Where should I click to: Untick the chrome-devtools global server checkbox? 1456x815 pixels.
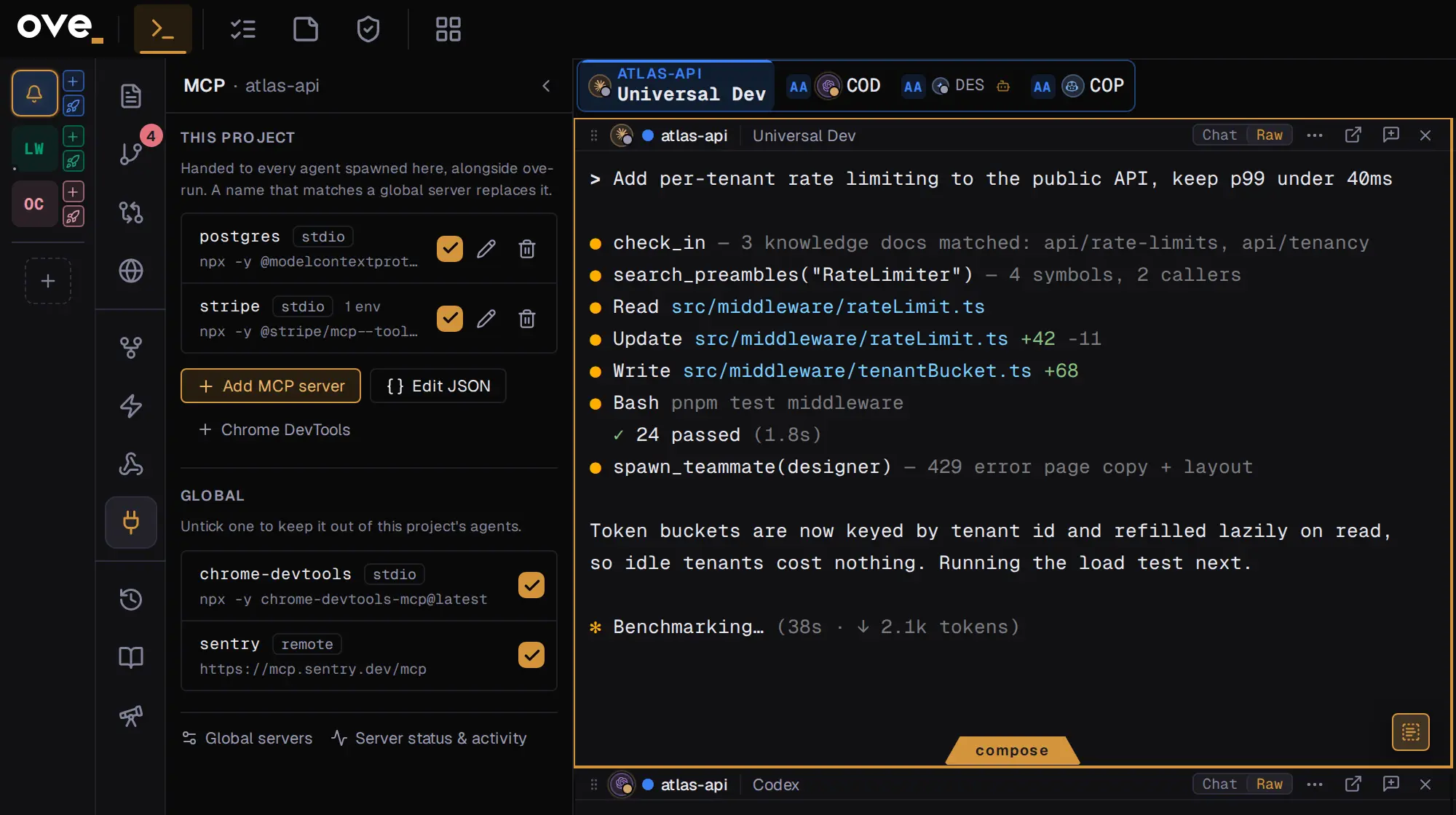pos(531,585)
